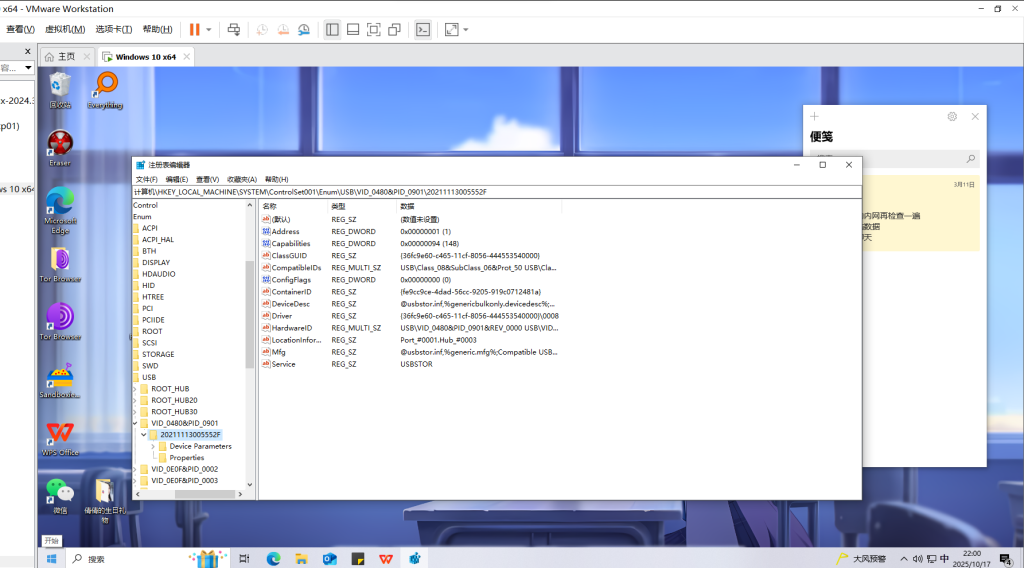Open the Everything search desktop icon
The width and height of the screenshot is (1024, 568).
tap(105, 90)
